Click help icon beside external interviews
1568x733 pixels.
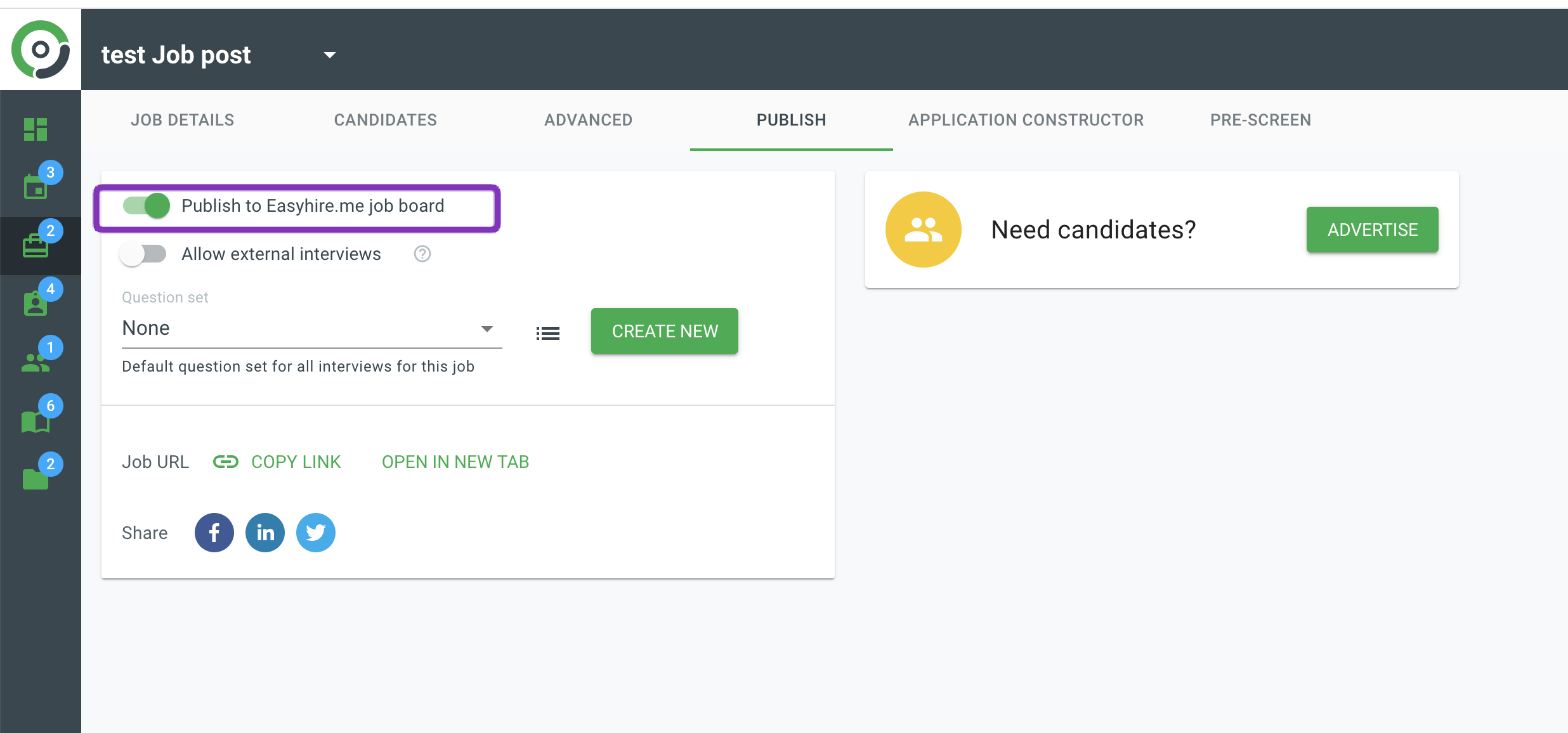click(422, 254)
